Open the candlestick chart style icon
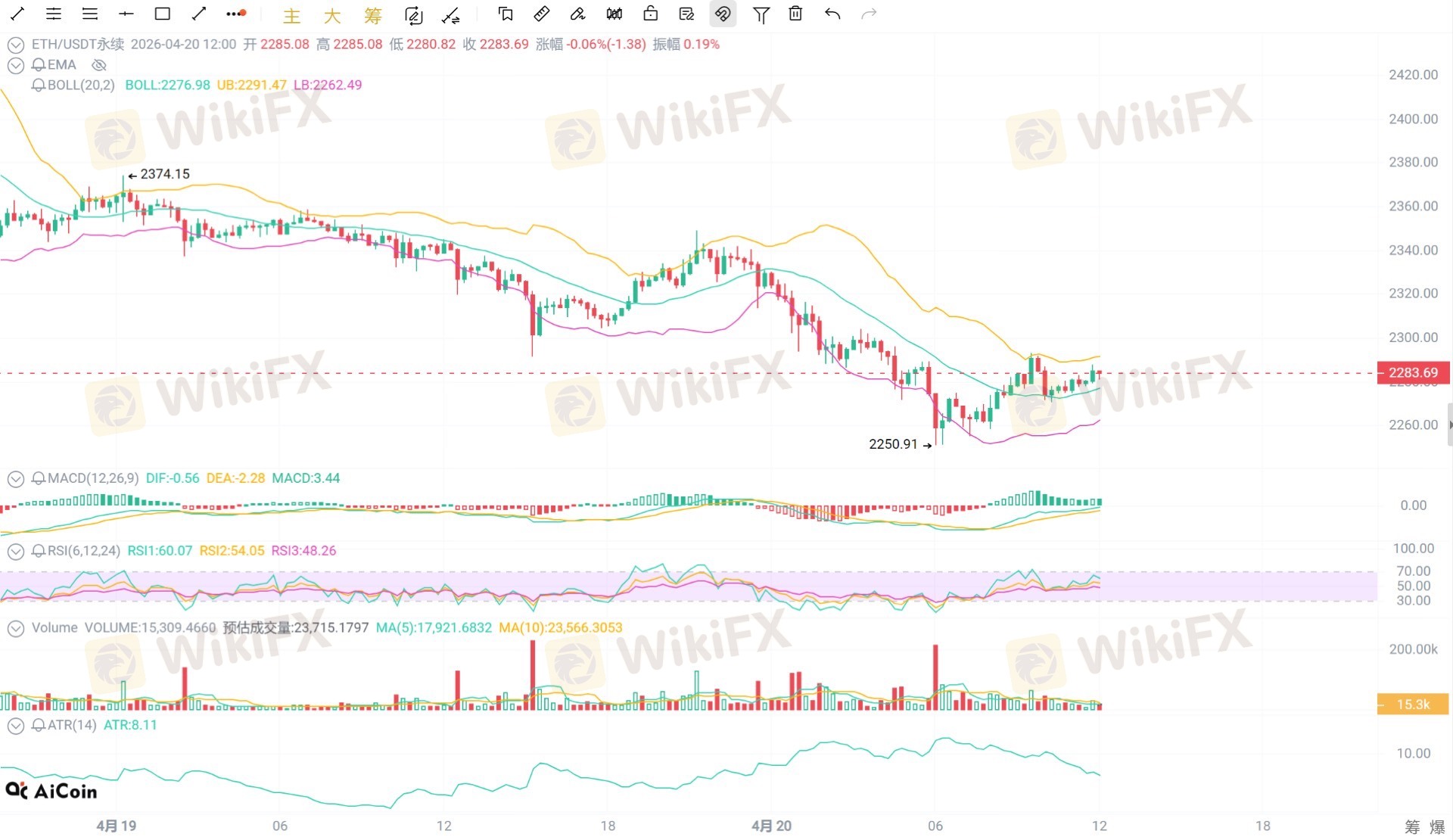Viewport: 1453px width, 840px height. pos(614,14)
